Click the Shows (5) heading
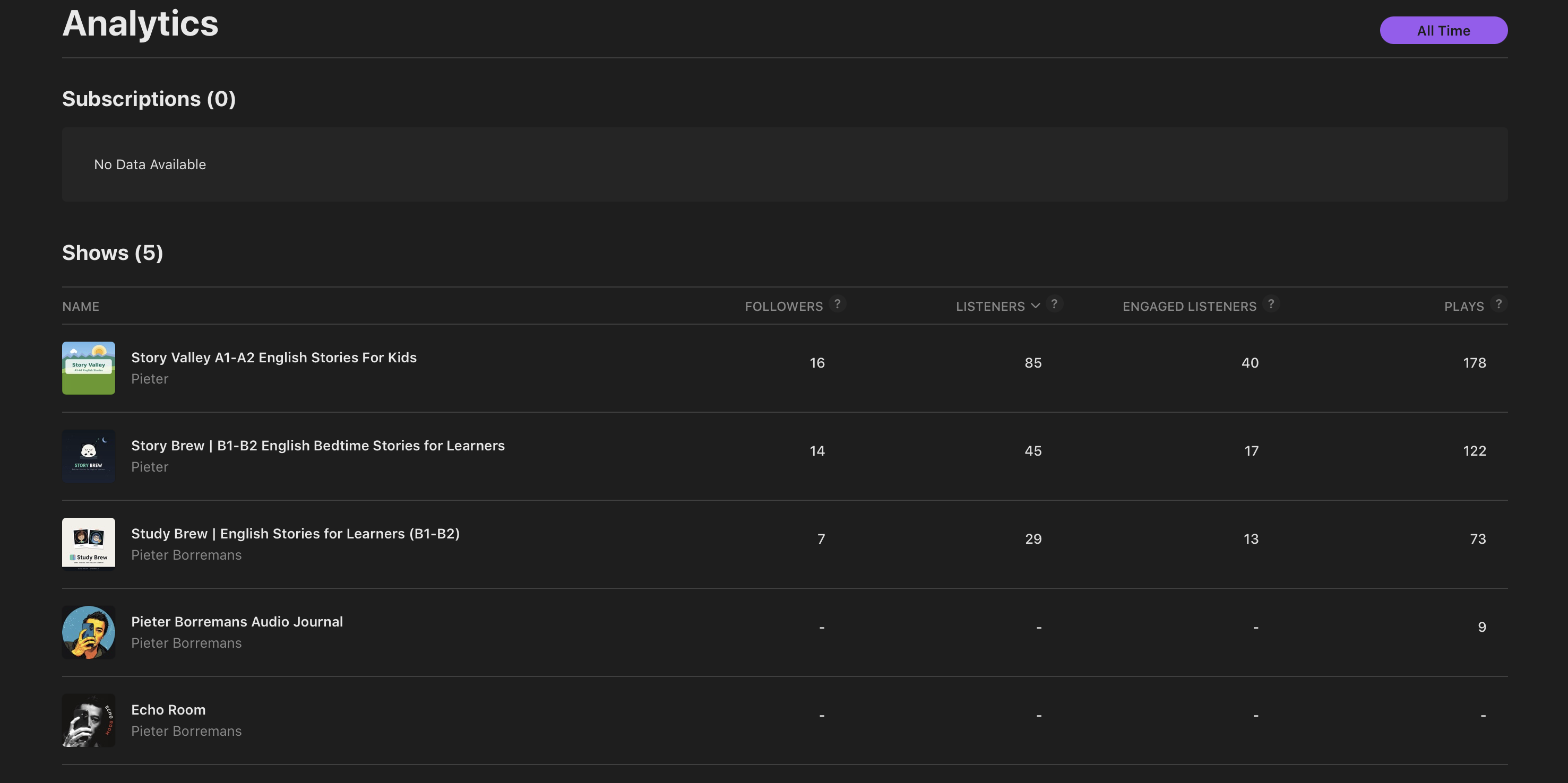The width and height of the screenshot is (1568, 783). (x=113, y=253)
